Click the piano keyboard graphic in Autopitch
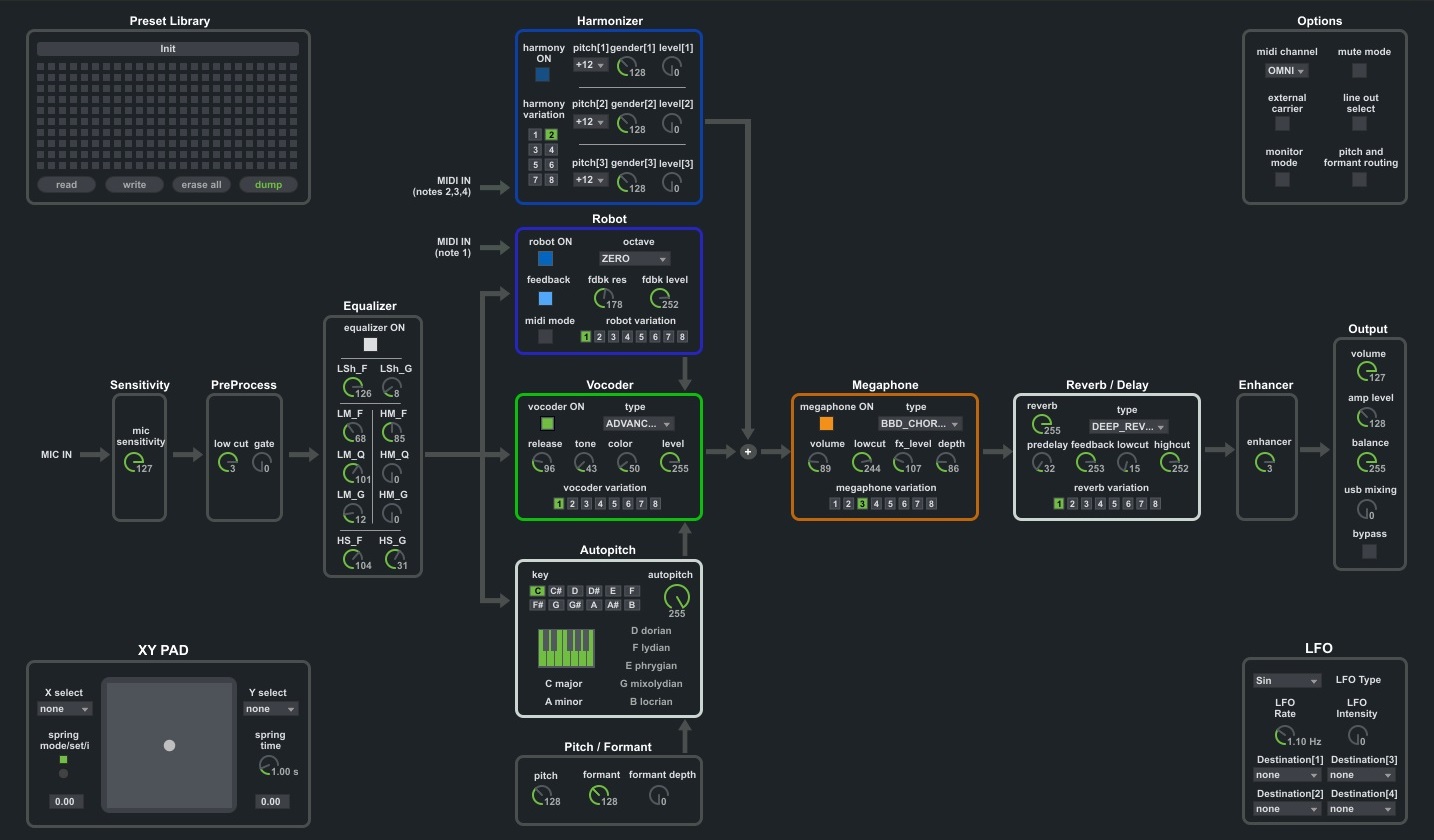This screenshot has width=1434, height=840. pyautogui.click(x=566, y=648)
